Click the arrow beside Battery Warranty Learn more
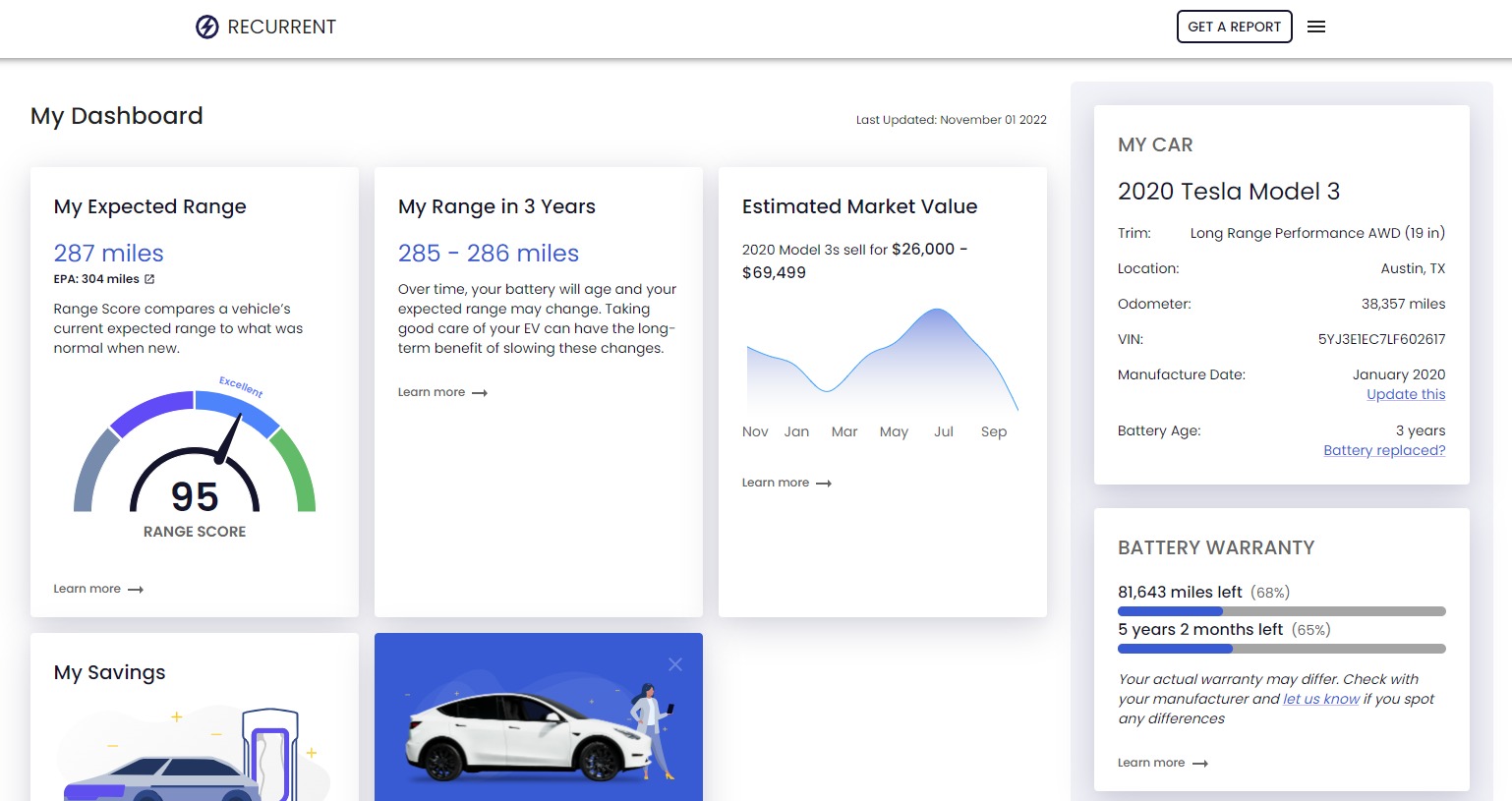Screen dimensions: 1512x801 click(1200, 764)
